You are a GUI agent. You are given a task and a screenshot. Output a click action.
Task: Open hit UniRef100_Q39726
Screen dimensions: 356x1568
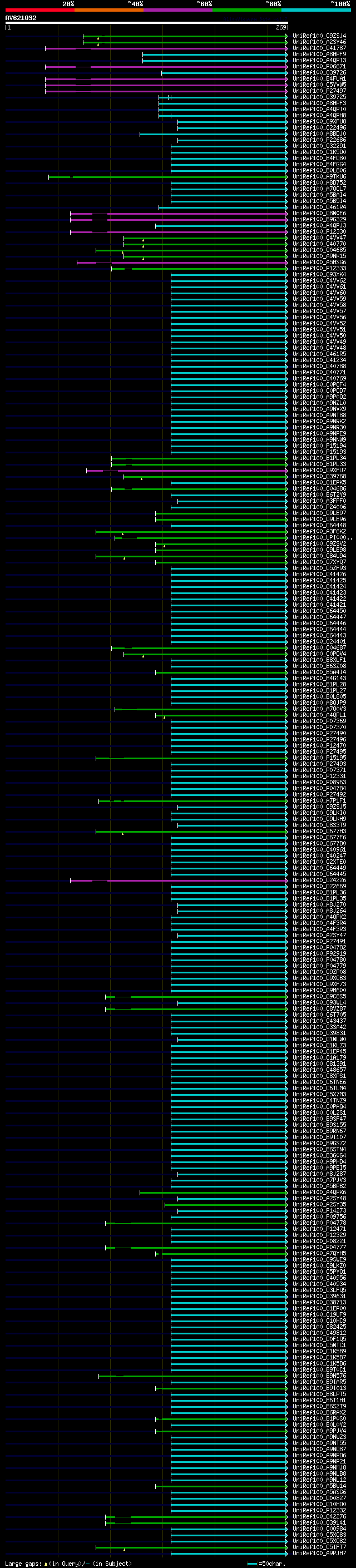coord(319,72)
